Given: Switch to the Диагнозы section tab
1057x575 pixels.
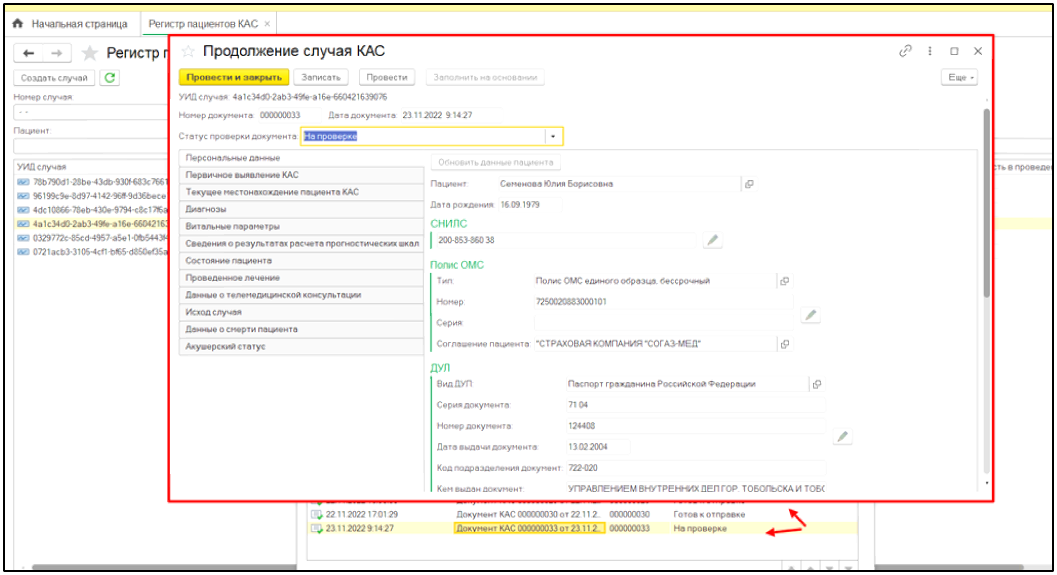Looking at the screenshot, I should coord(206,210).
